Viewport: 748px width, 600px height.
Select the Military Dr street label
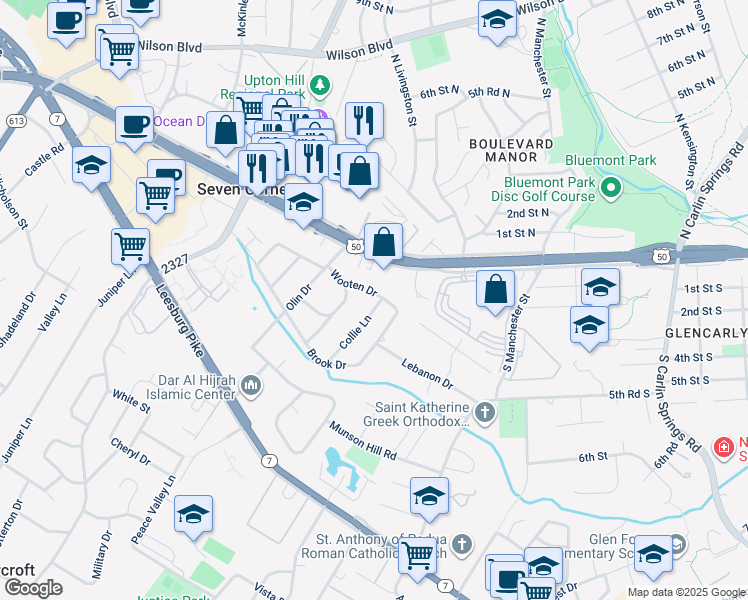click(102, 555)
